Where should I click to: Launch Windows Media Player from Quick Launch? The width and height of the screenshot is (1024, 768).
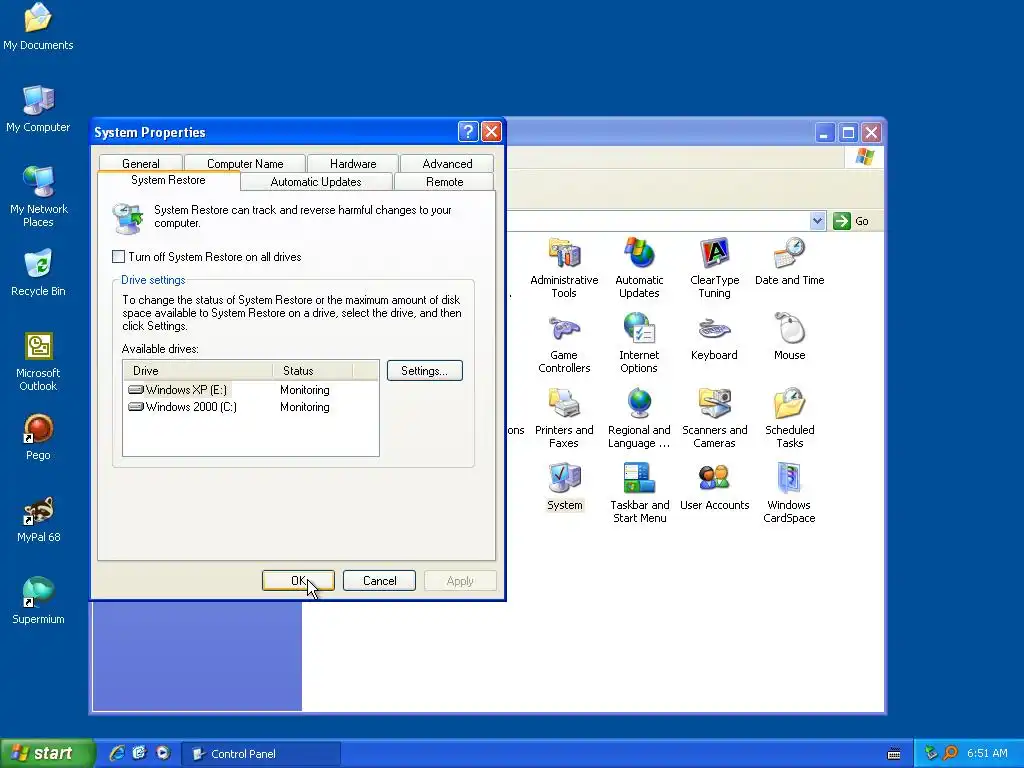(x=163, y=753)
